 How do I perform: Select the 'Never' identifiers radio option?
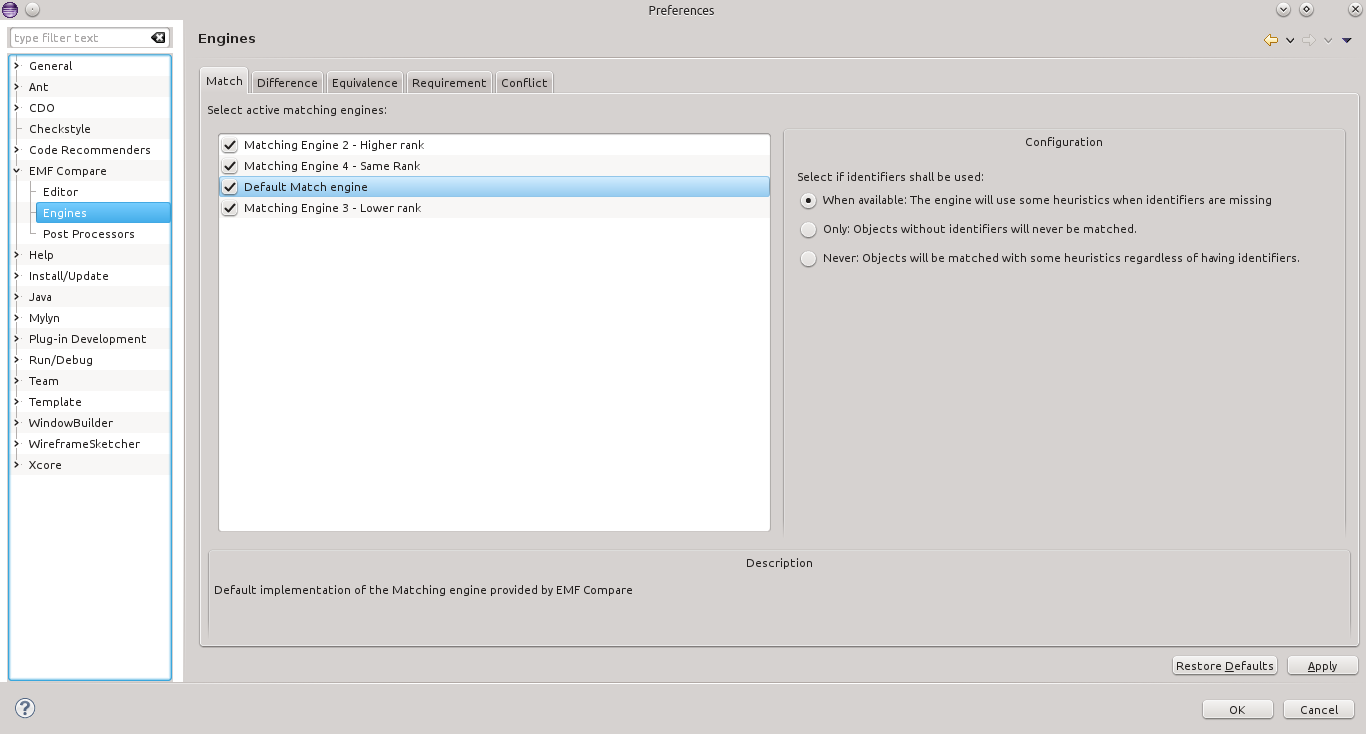tap(808, 258)
